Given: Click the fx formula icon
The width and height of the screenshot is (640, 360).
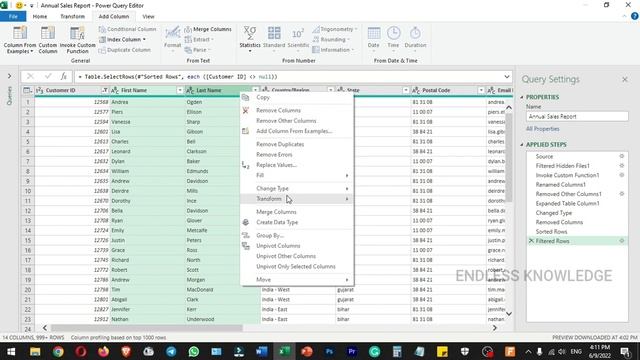Looking at the screenshot, I should tap(64, 76).
